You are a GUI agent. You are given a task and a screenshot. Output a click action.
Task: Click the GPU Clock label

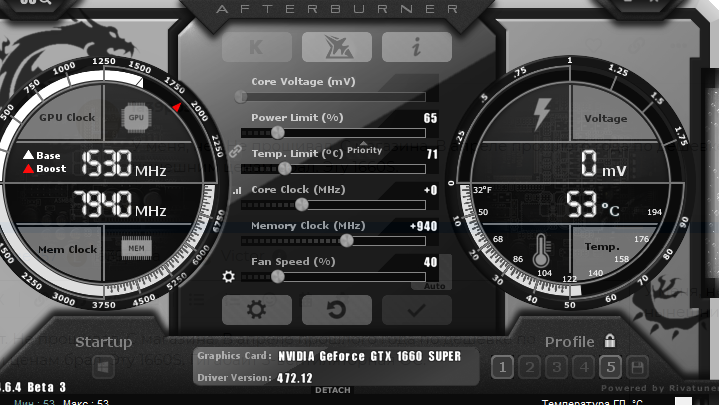[x=67, y=117]
